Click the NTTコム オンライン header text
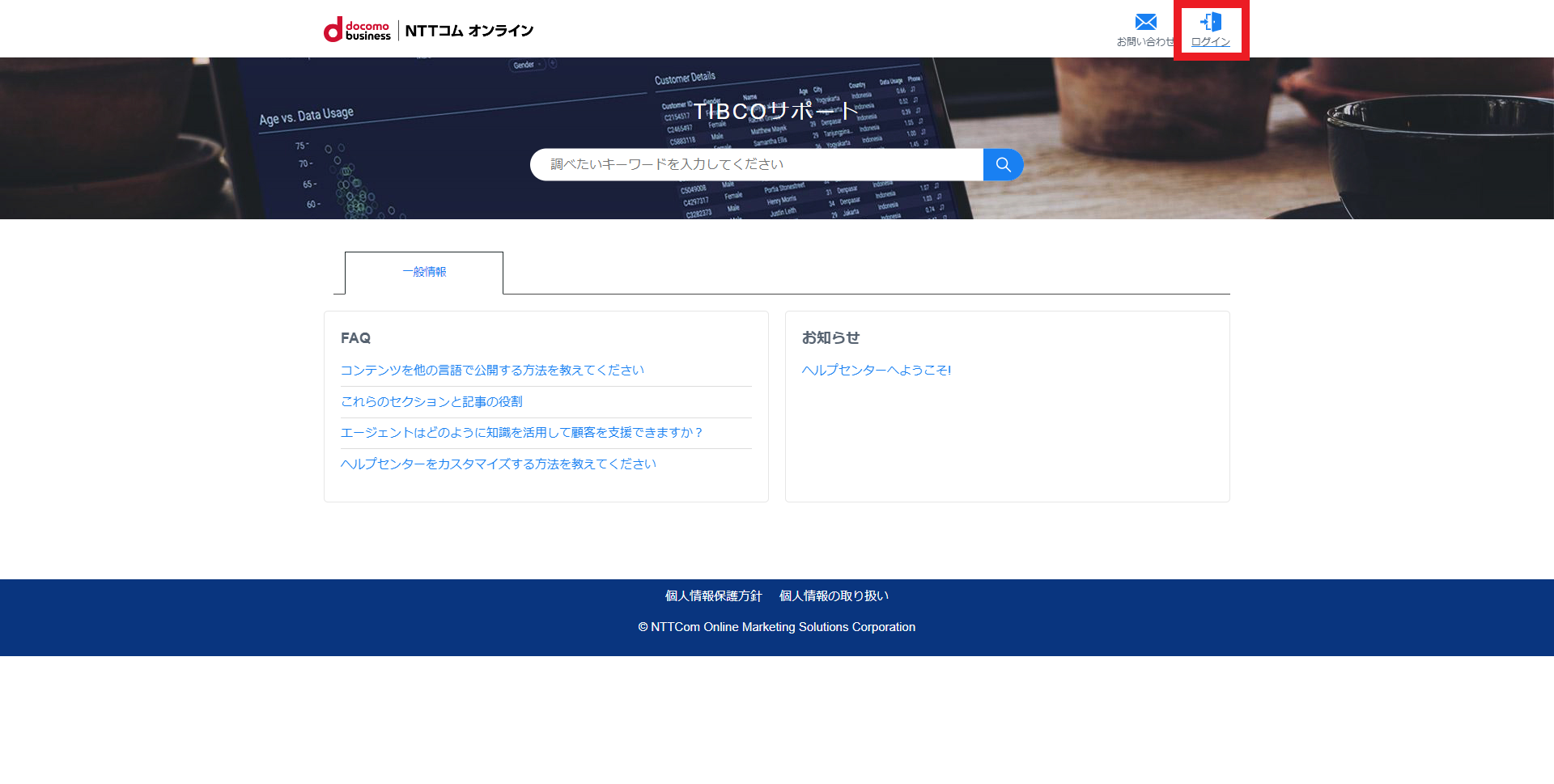The width and height of the screenshot is (1554, 784). pyautogui.click(x=469, y=31)
